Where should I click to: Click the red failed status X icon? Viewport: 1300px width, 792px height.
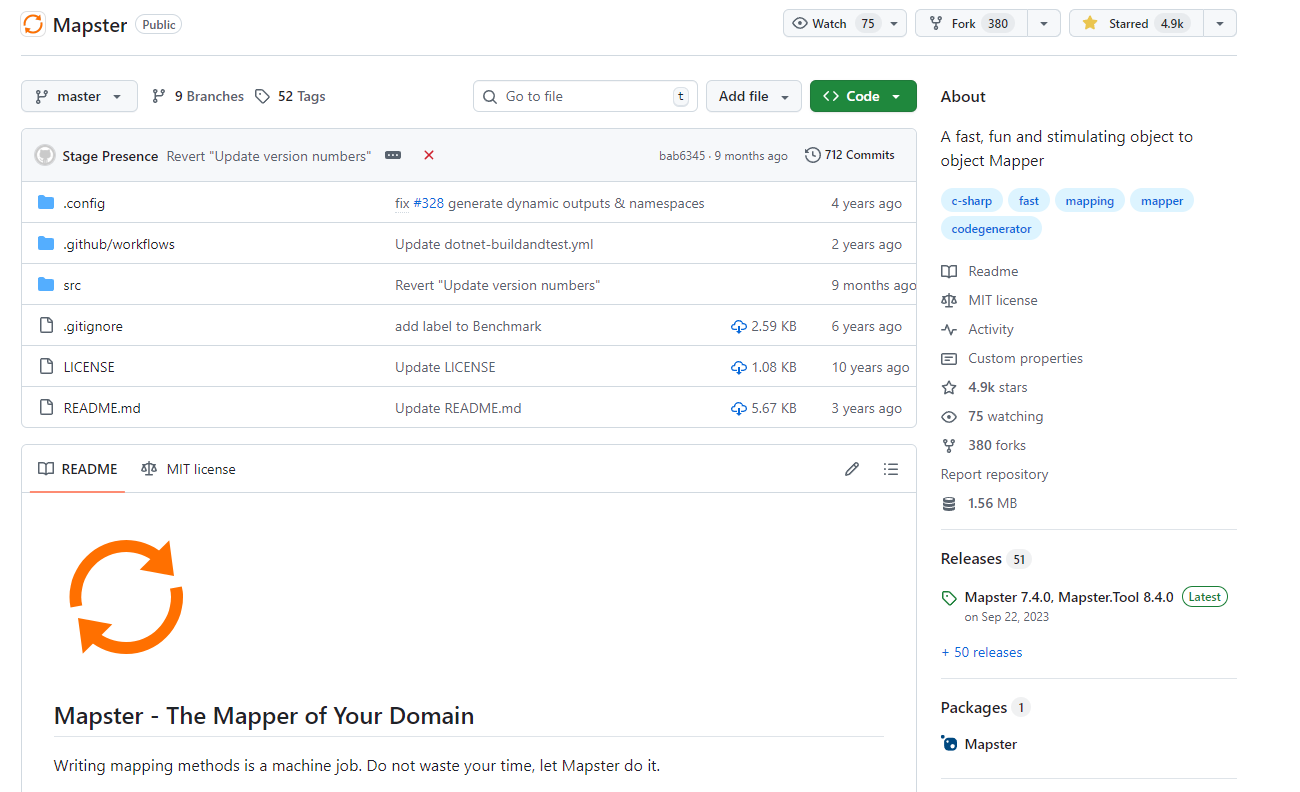429,155
